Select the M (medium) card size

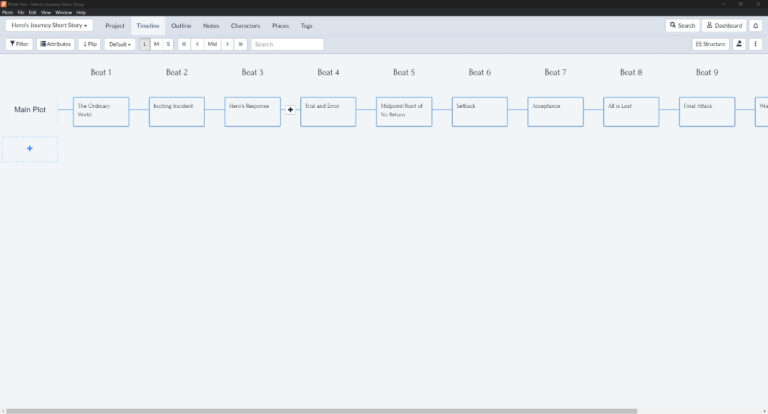tap(156, 44)
